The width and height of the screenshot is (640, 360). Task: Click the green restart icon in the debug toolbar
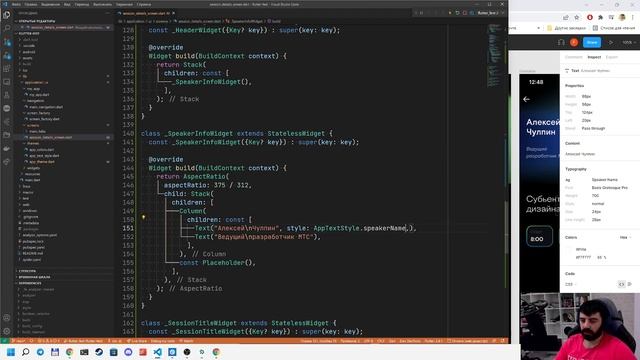click(458, 13)
